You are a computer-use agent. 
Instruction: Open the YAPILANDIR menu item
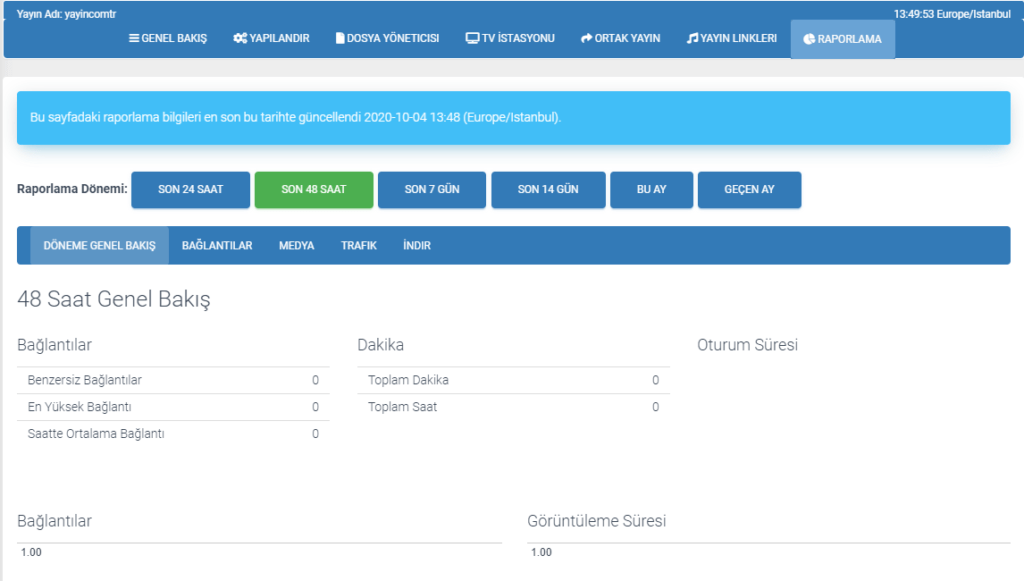[x=272, y=39]
